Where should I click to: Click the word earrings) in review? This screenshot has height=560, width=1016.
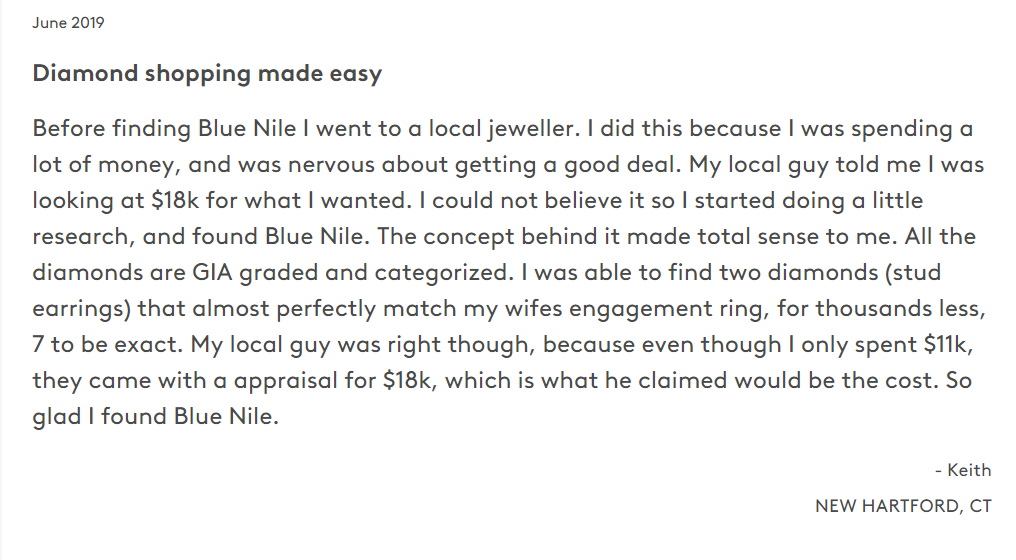click(82, 309)
